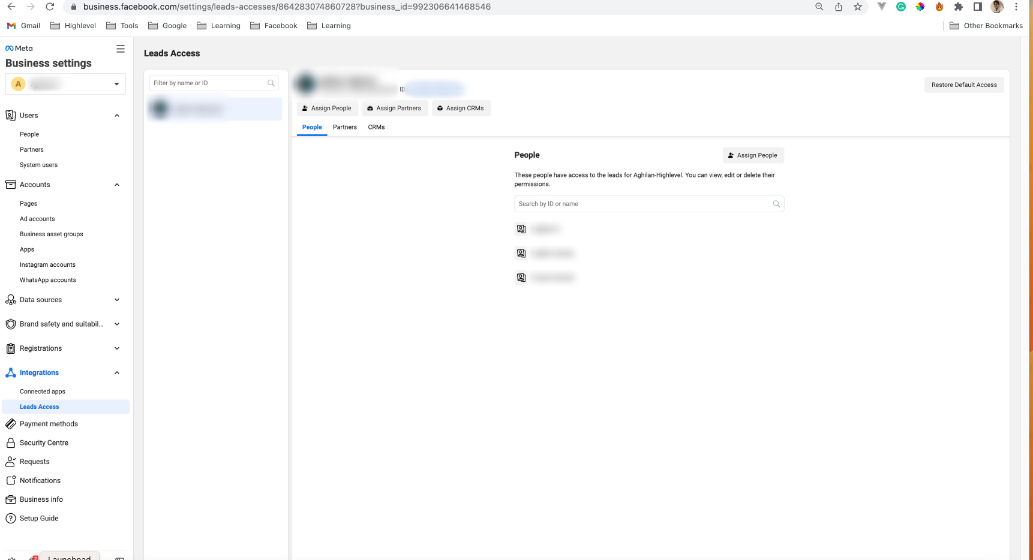
Task: Open System users in sidebar
Action: pos(38,165)
